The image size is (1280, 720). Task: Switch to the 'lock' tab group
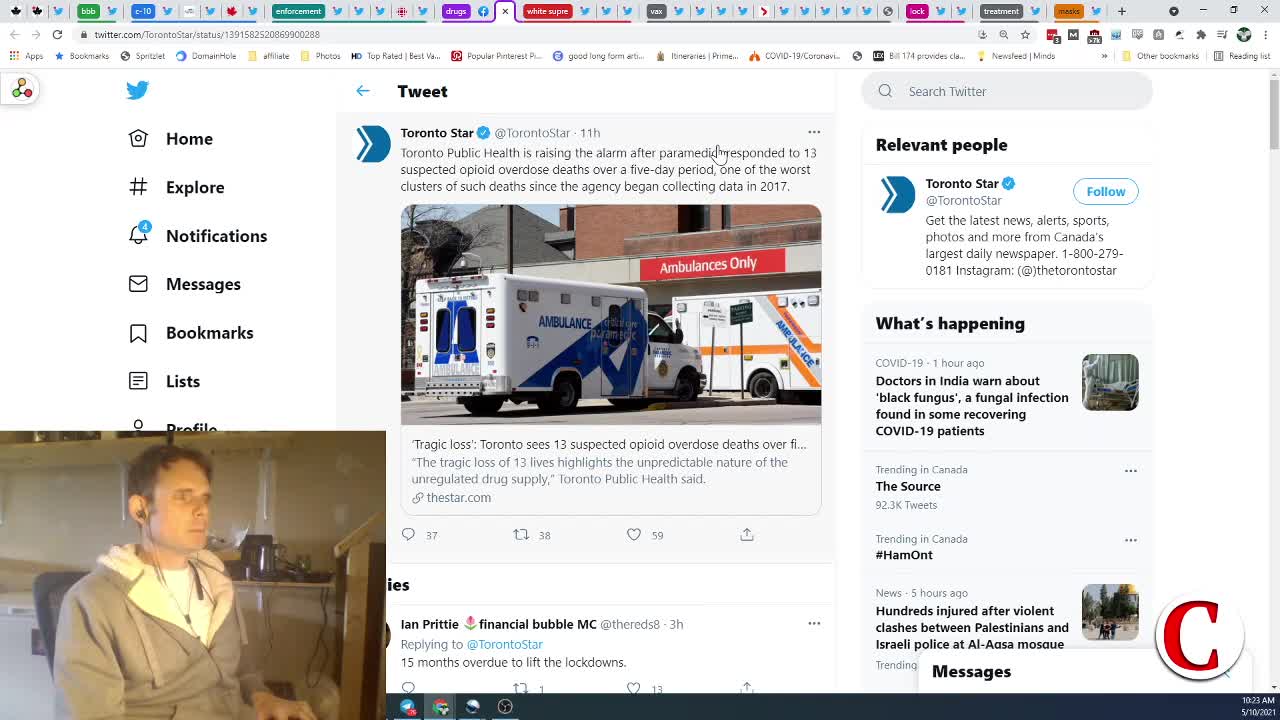click(x=917, y=11)
